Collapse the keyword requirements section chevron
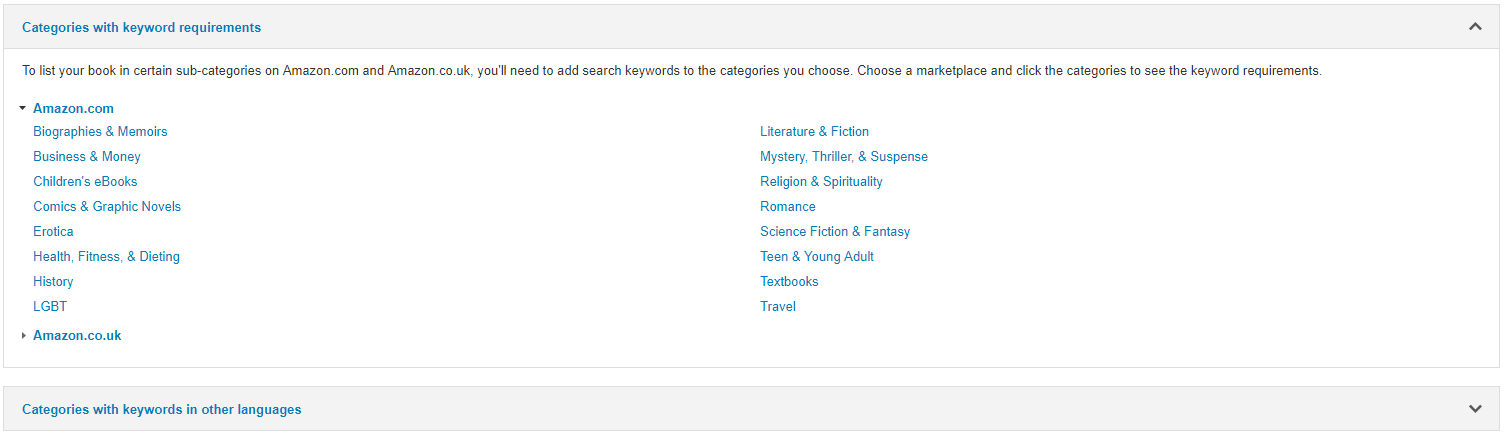 [1475, 27]
